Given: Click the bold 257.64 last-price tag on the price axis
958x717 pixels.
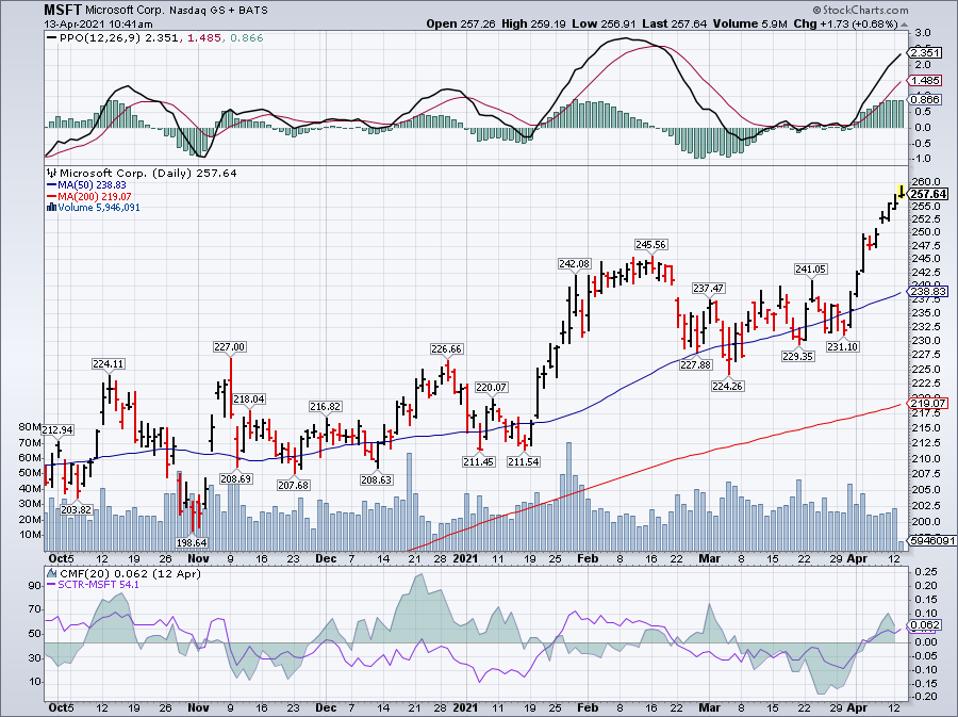Looking at the screenshot, I should [929, 194].
